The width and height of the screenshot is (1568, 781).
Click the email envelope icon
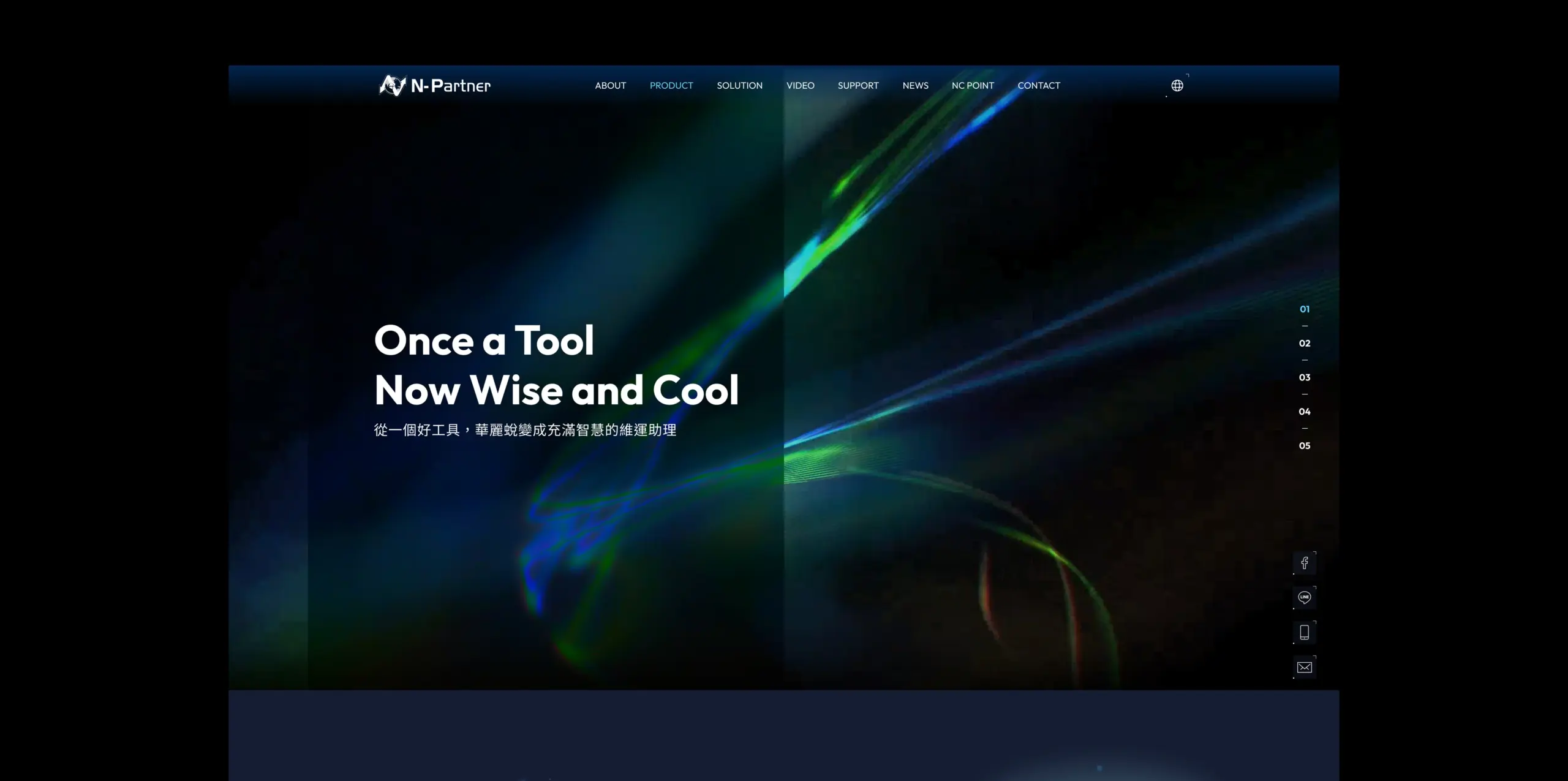coord(1304,667)
